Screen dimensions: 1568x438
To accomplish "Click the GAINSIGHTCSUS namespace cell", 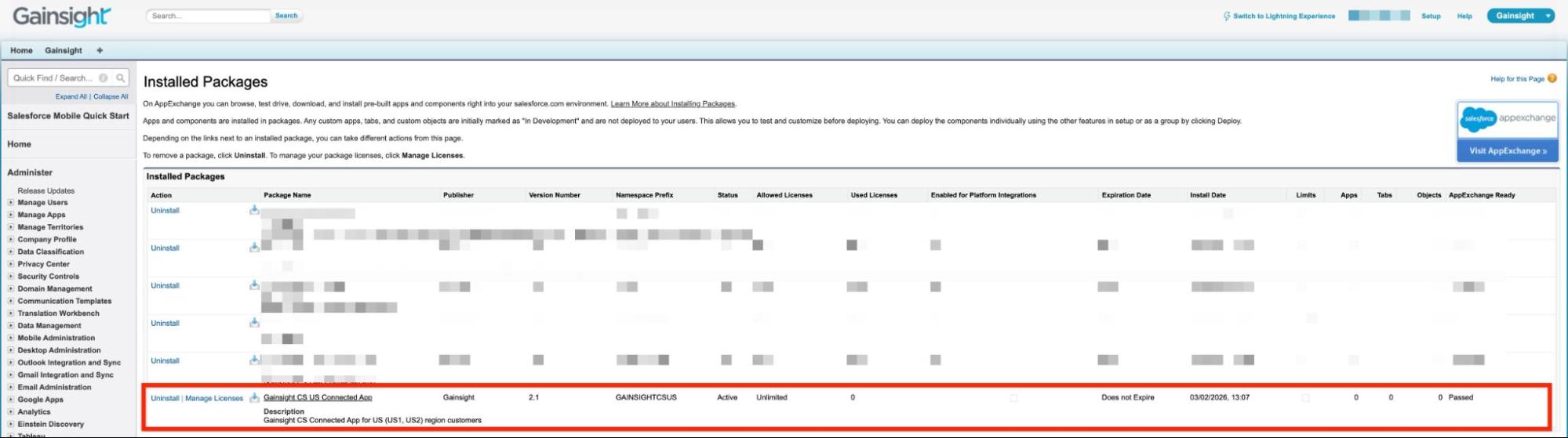I will [646, 397].
